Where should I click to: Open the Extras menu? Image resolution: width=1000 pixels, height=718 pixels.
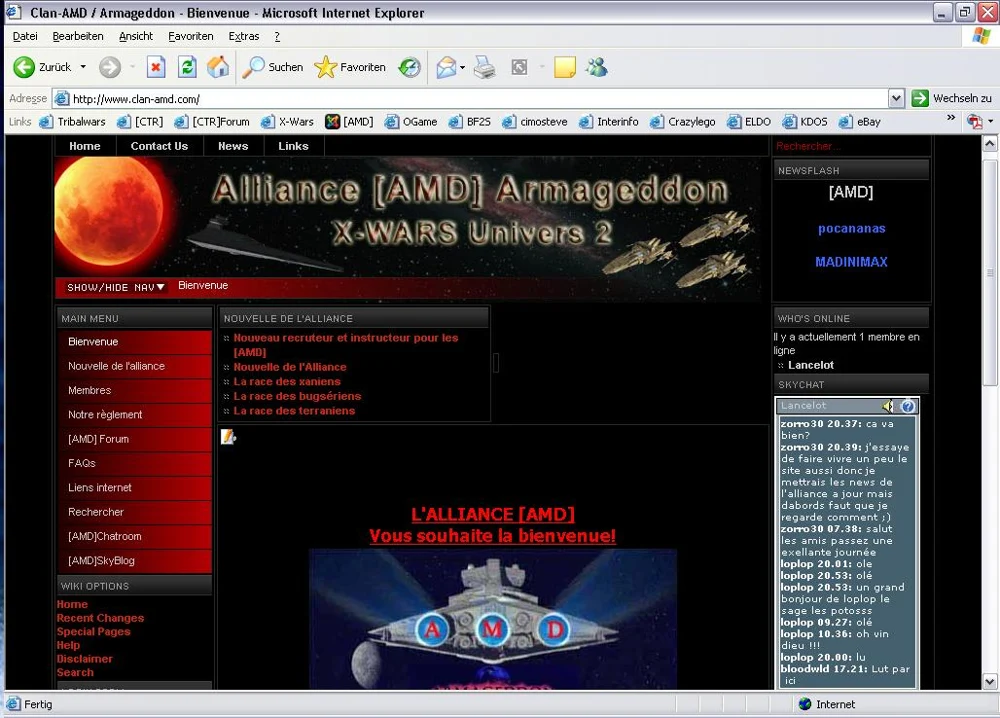pos(244,36)
